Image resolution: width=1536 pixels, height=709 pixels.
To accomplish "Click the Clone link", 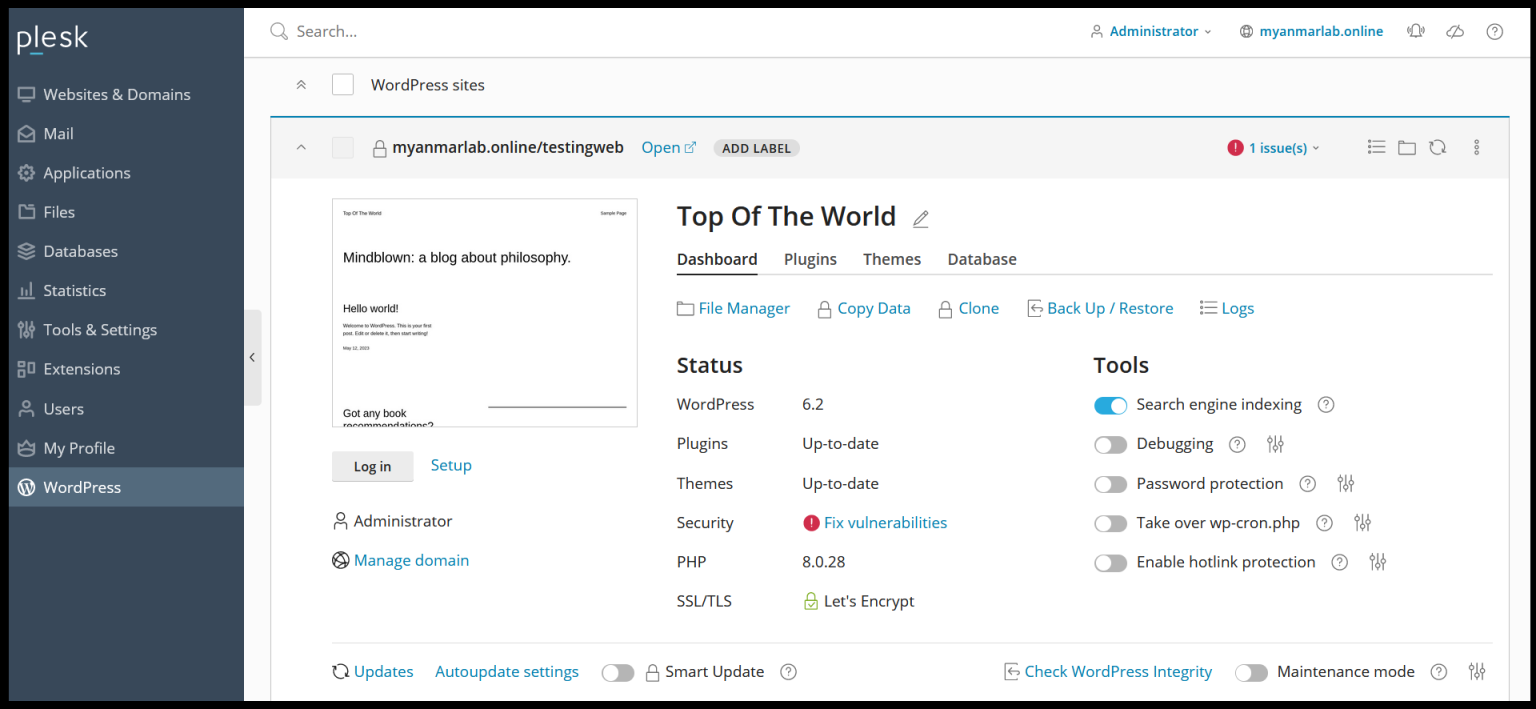I will point(968,308).
